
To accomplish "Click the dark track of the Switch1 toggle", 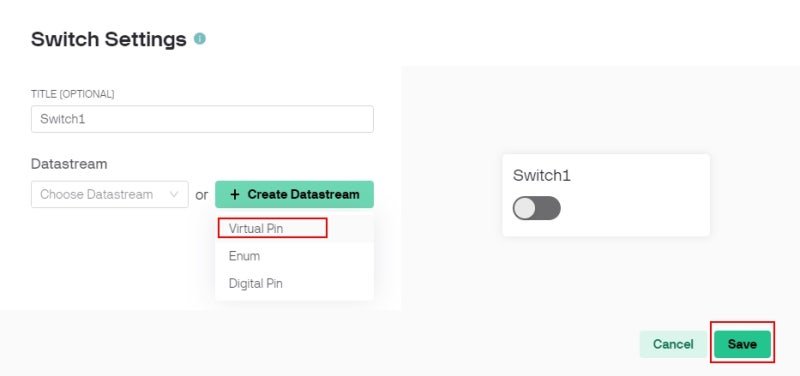I will 548,208.
